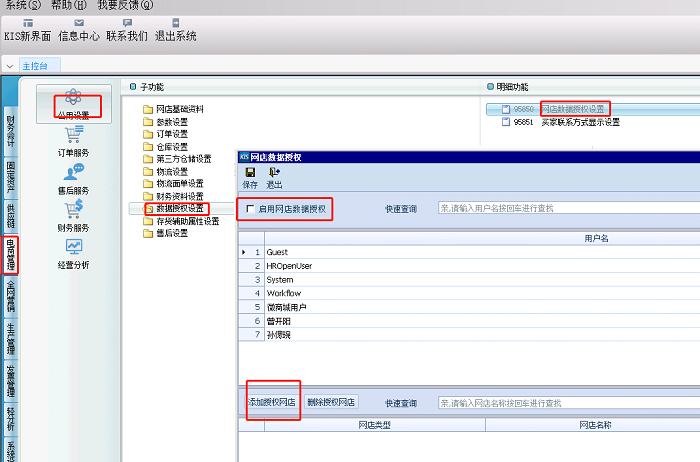Open 帮助(H) menu
Screen dimensions: 700x462
point(67,5)
